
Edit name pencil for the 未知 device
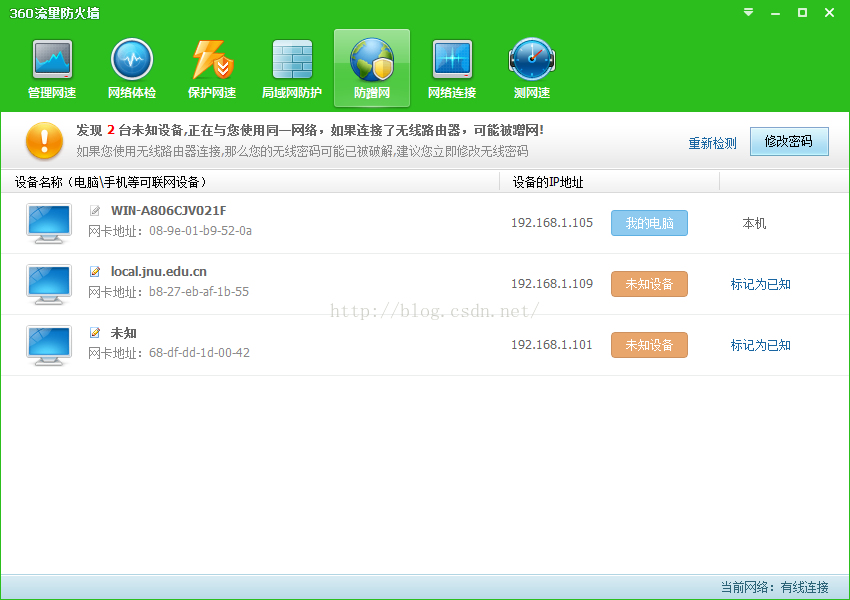[x=95, y=333]
